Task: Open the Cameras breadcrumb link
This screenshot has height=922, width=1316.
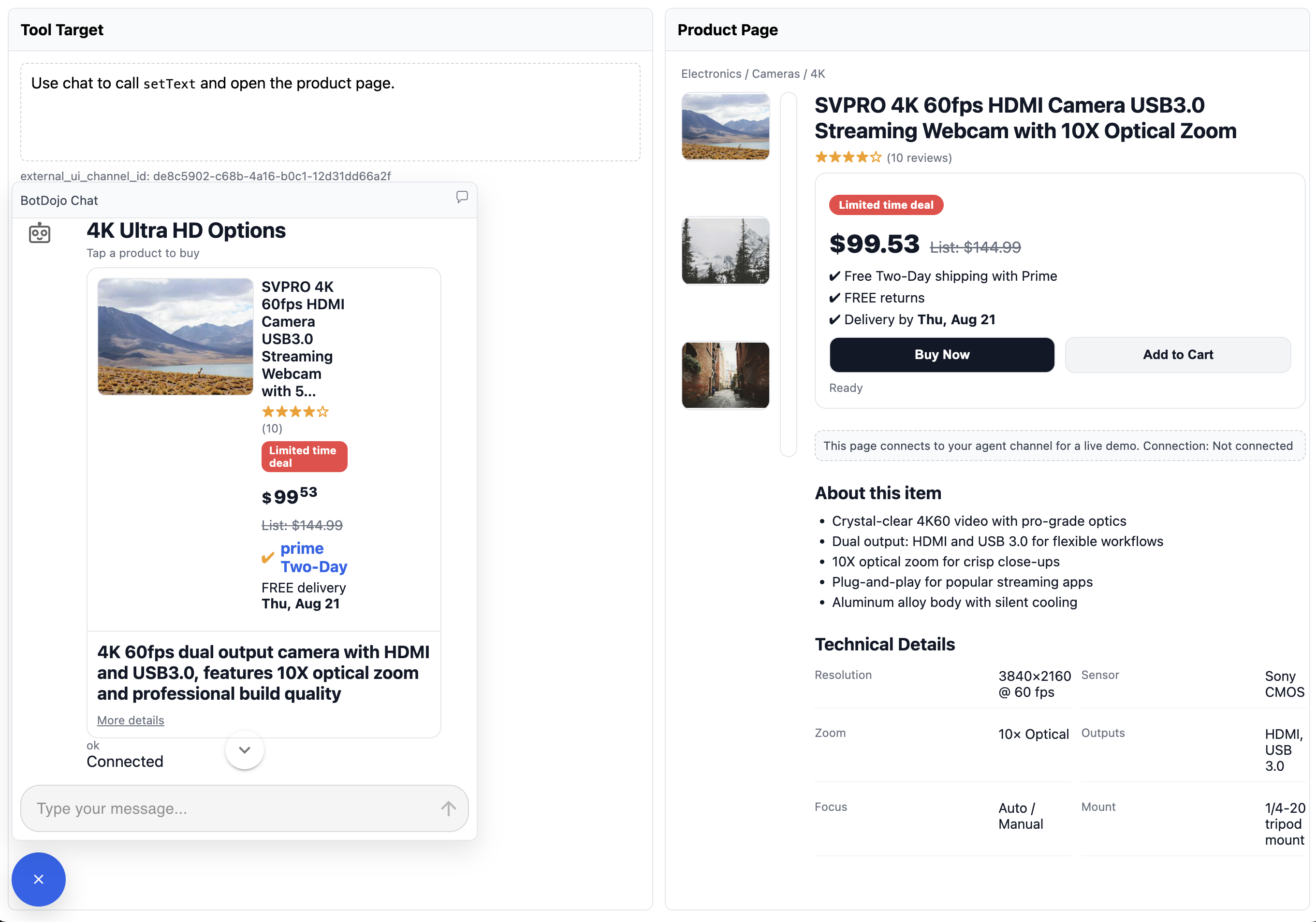Action: [775, 74]
